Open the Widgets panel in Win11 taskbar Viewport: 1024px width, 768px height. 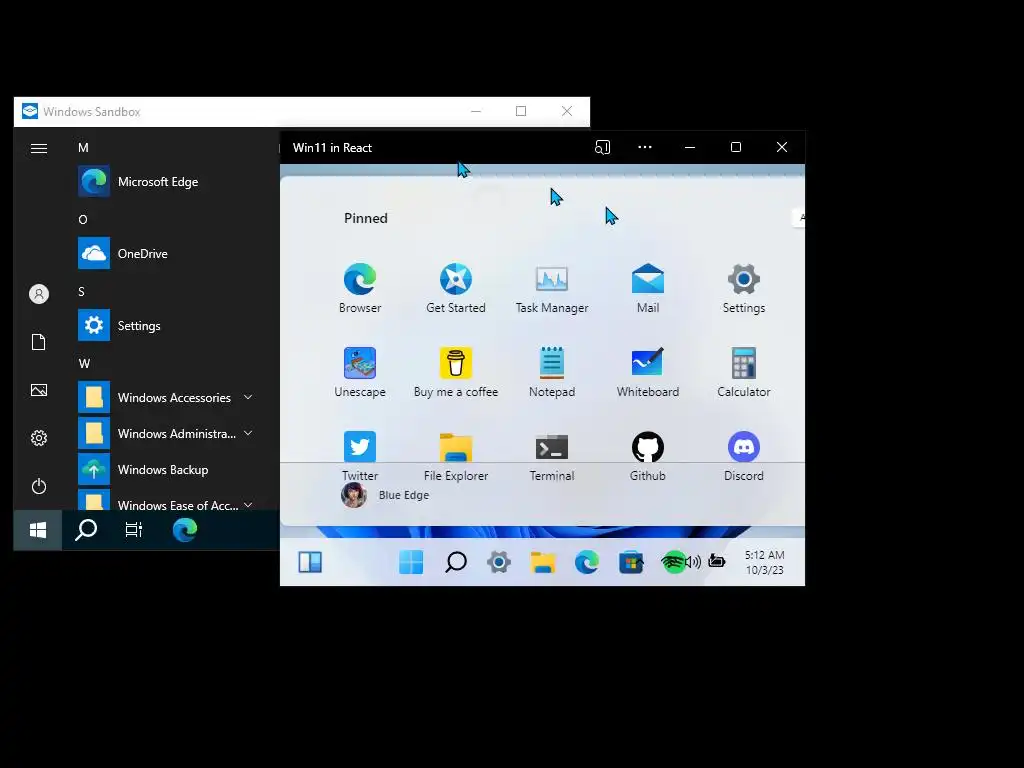coord(310,562)
